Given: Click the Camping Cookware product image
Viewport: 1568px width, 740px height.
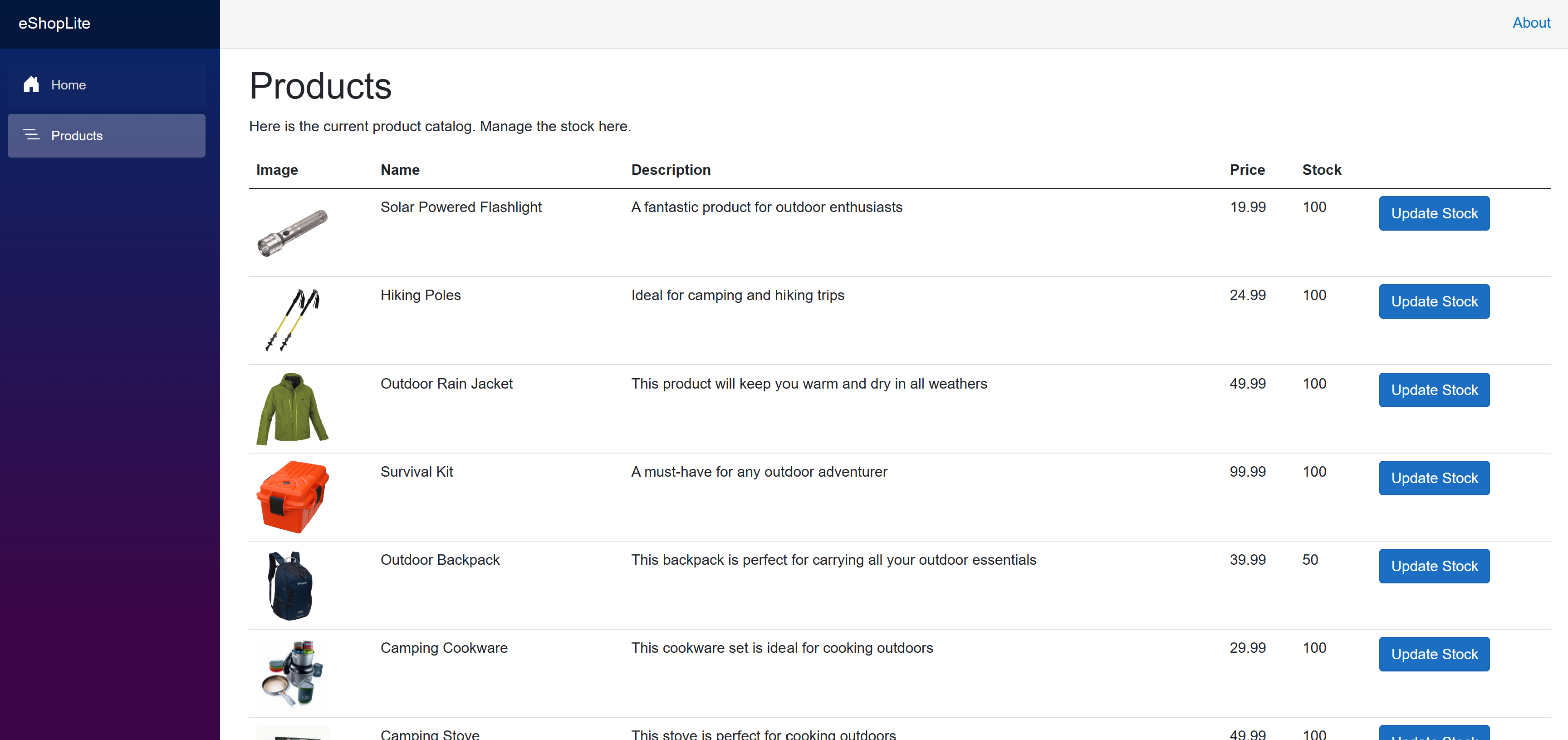Looking at the screenshot, I should (292, 674).
